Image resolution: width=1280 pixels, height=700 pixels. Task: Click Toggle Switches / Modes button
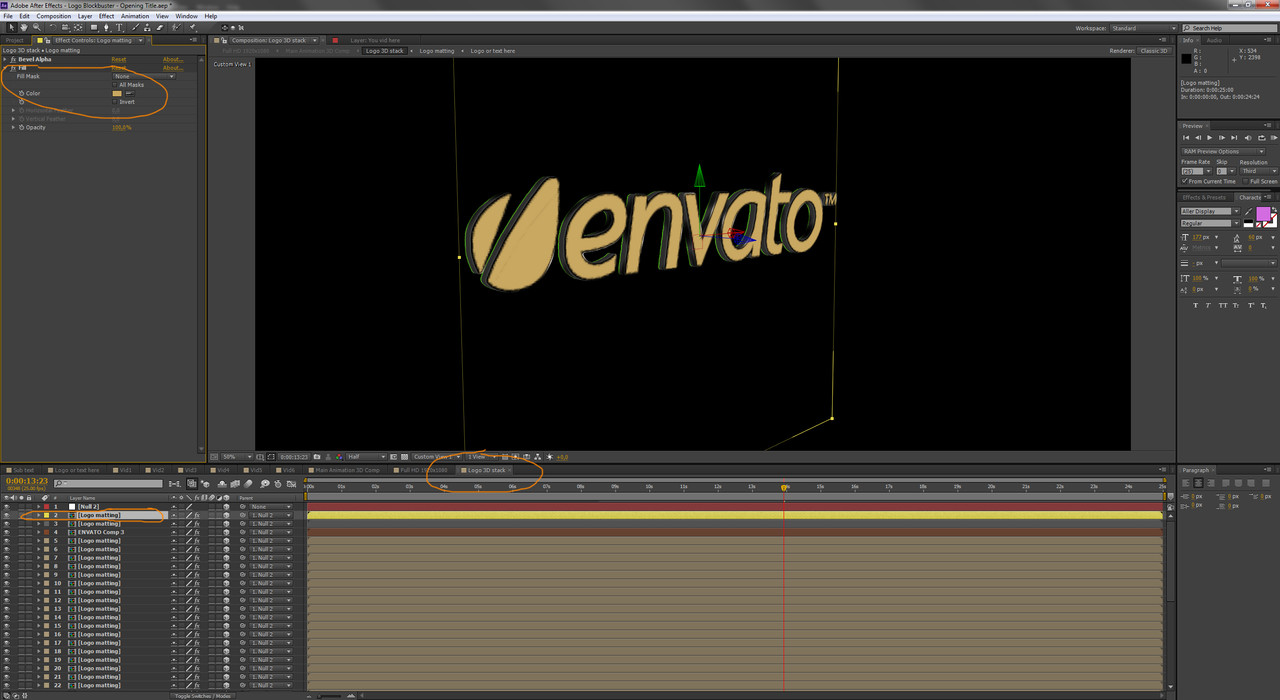pos(203,695)
